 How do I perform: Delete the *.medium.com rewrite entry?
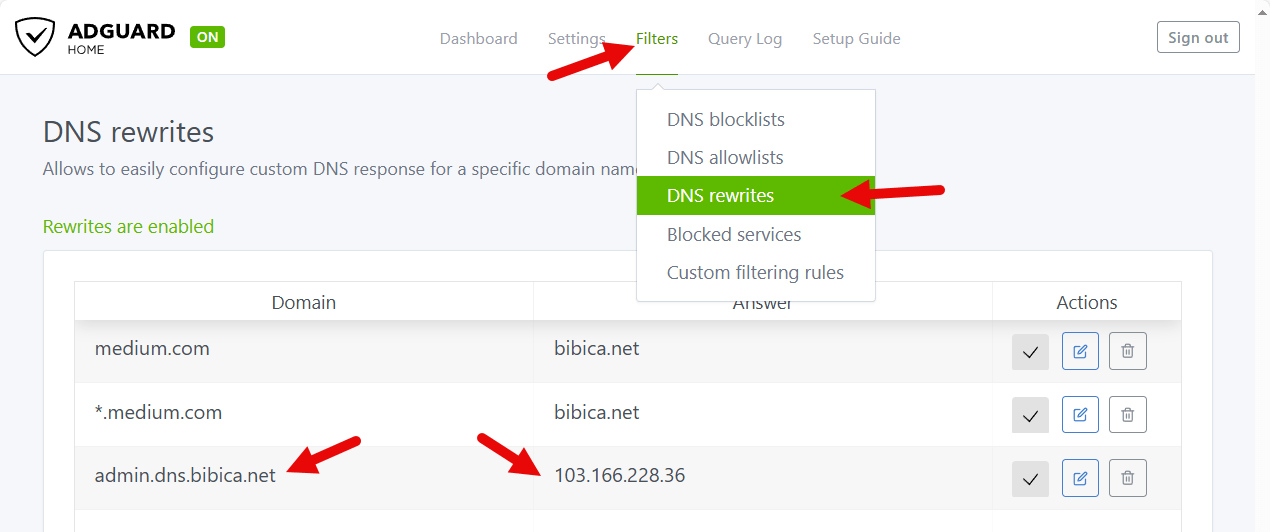pyautogui.click(x=1128, y=414)
